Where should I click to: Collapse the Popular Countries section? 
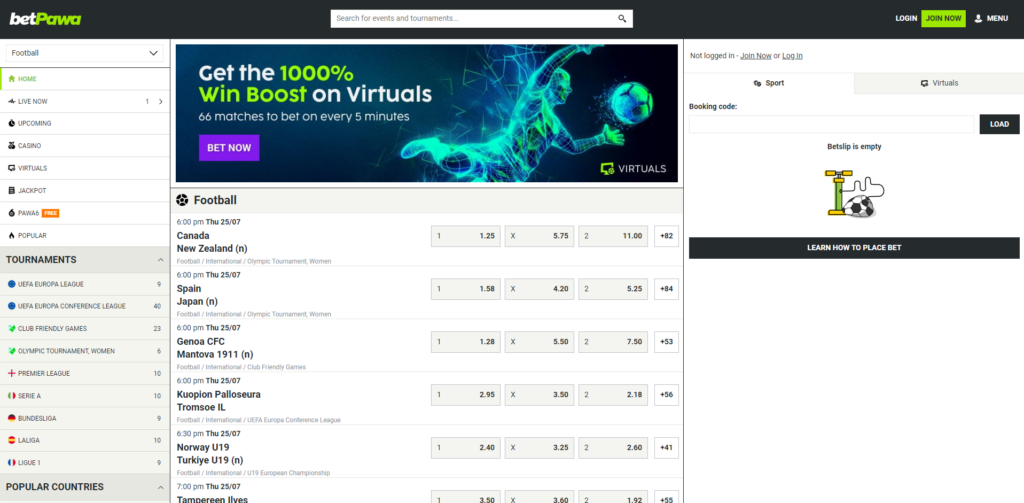pyautogui.click(x=161, y=487)
